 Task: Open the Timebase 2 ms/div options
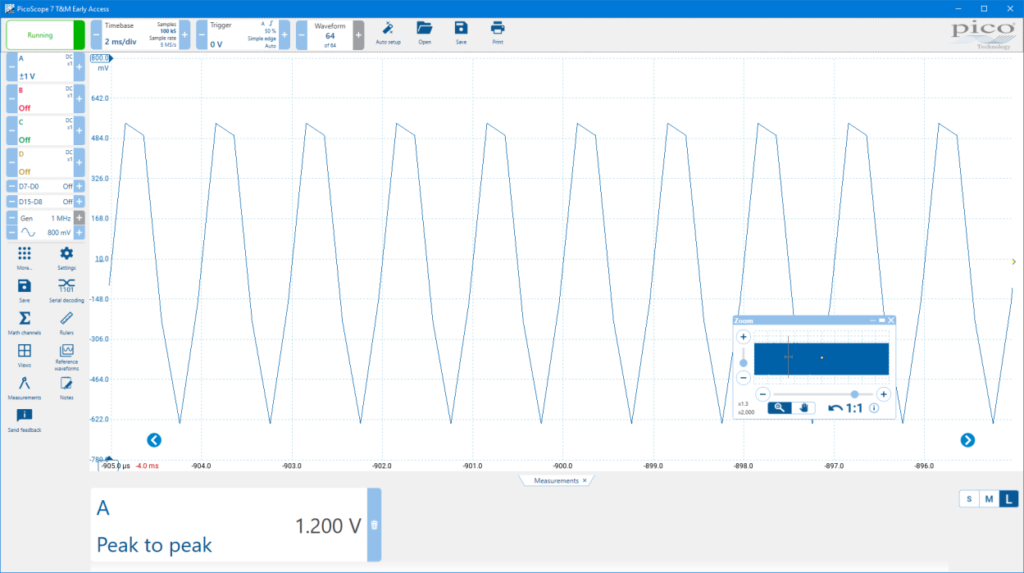coord(140,35)
